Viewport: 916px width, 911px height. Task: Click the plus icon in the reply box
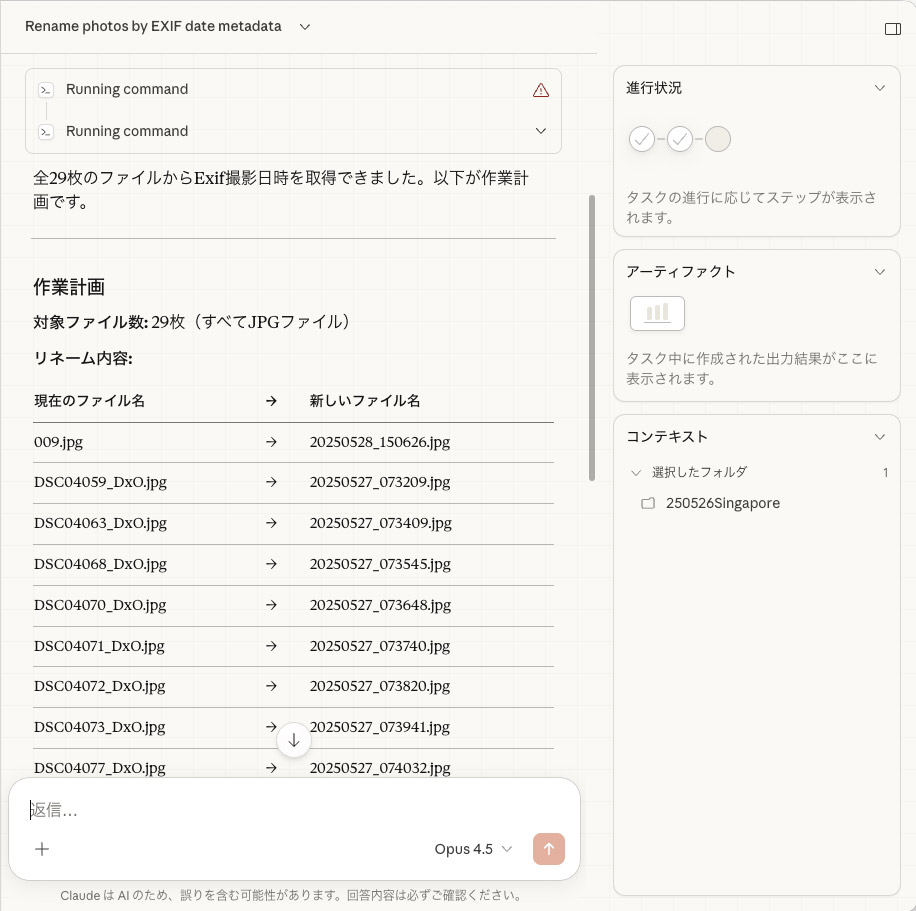tap(42, 849)
